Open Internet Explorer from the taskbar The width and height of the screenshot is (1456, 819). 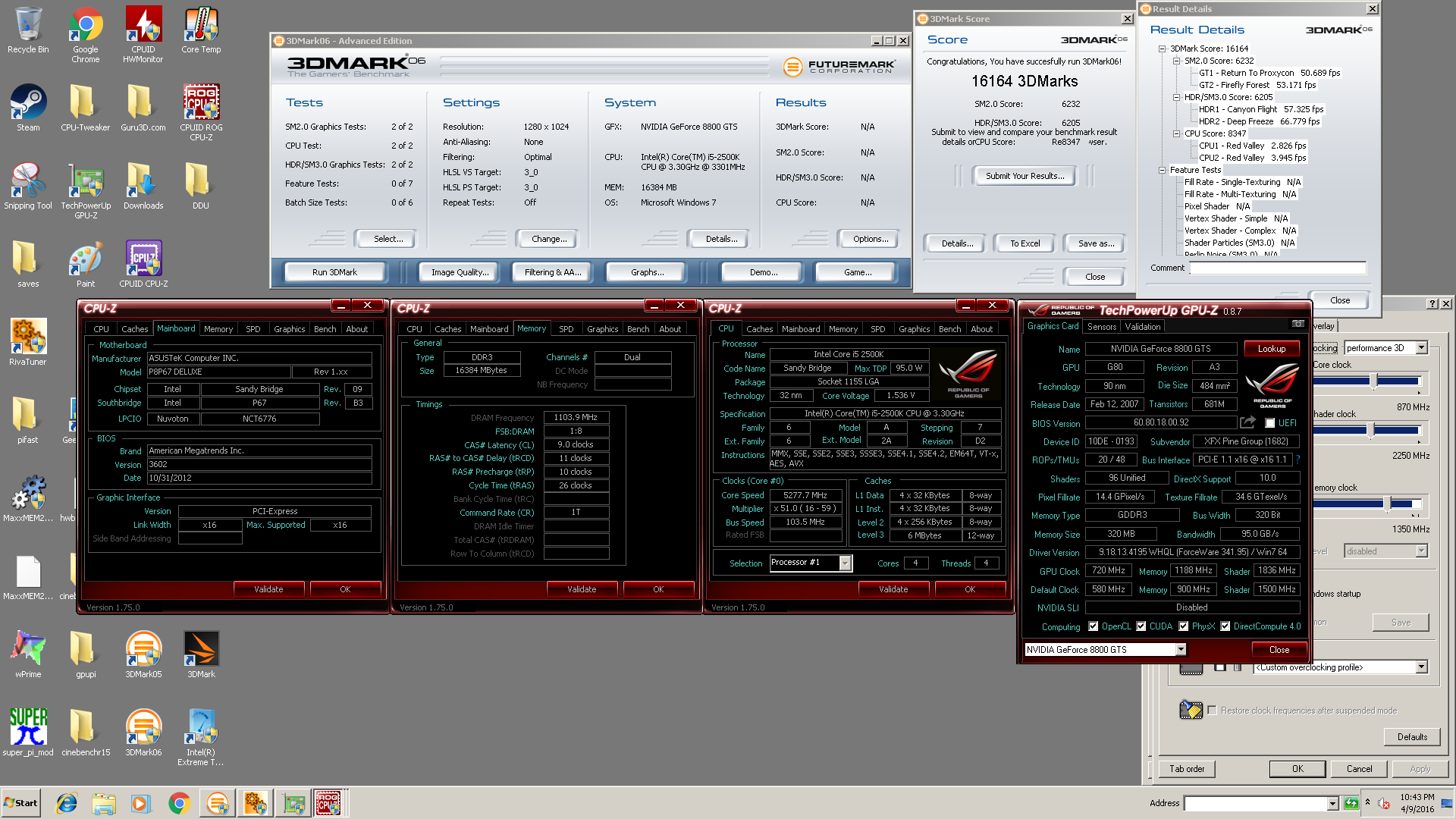[67, 803]
